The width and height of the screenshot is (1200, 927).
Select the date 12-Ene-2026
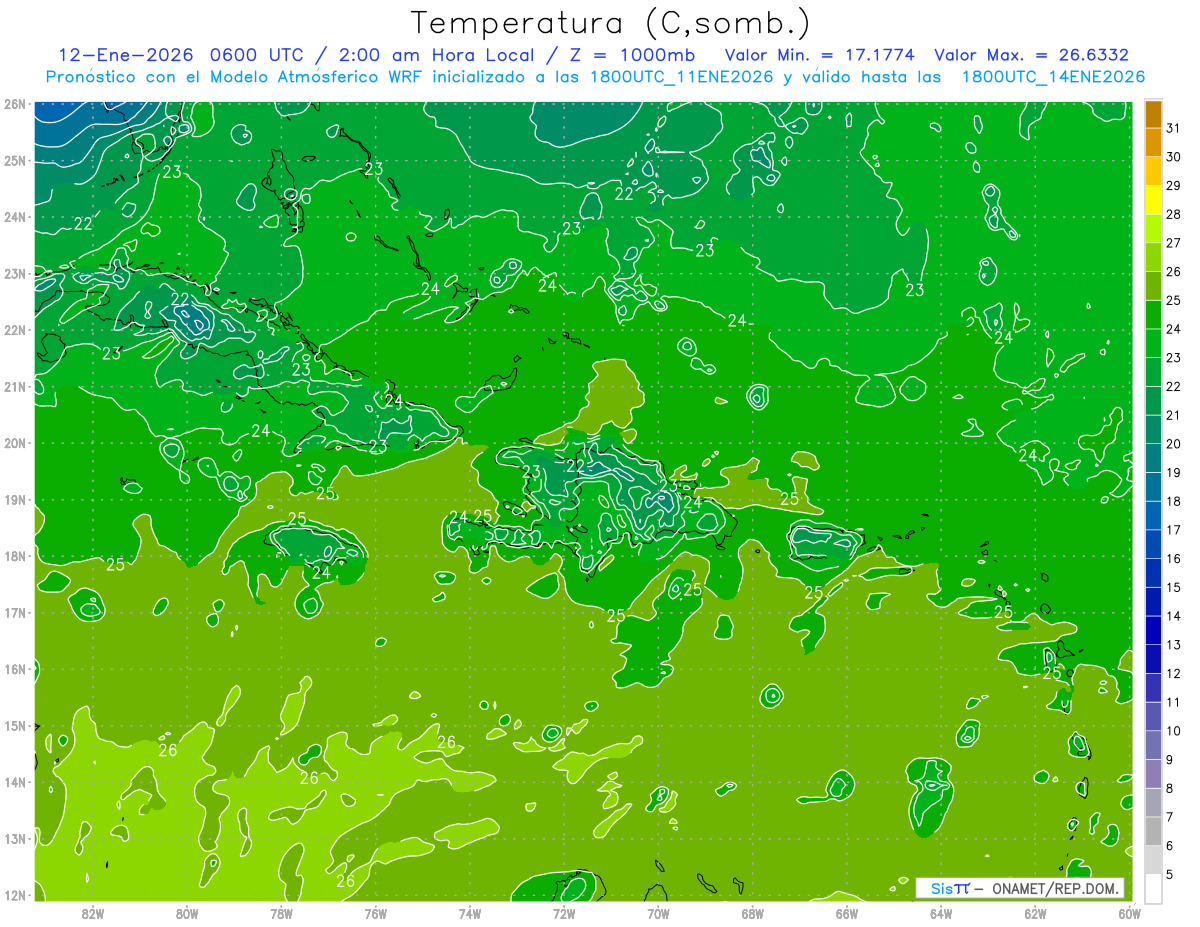click(x=124, y=55)
